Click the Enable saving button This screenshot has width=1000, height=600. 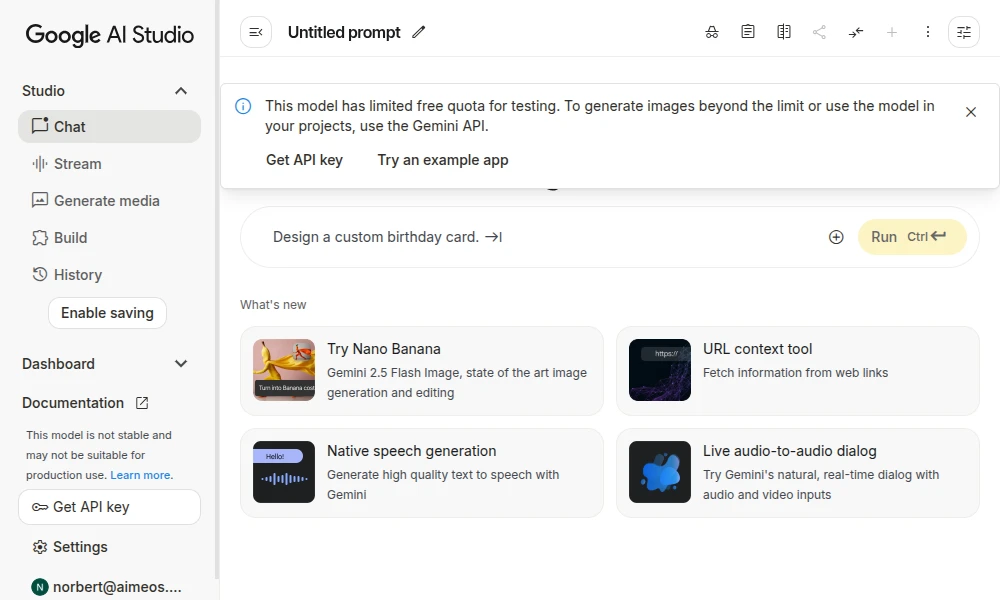tap(107, 313)
